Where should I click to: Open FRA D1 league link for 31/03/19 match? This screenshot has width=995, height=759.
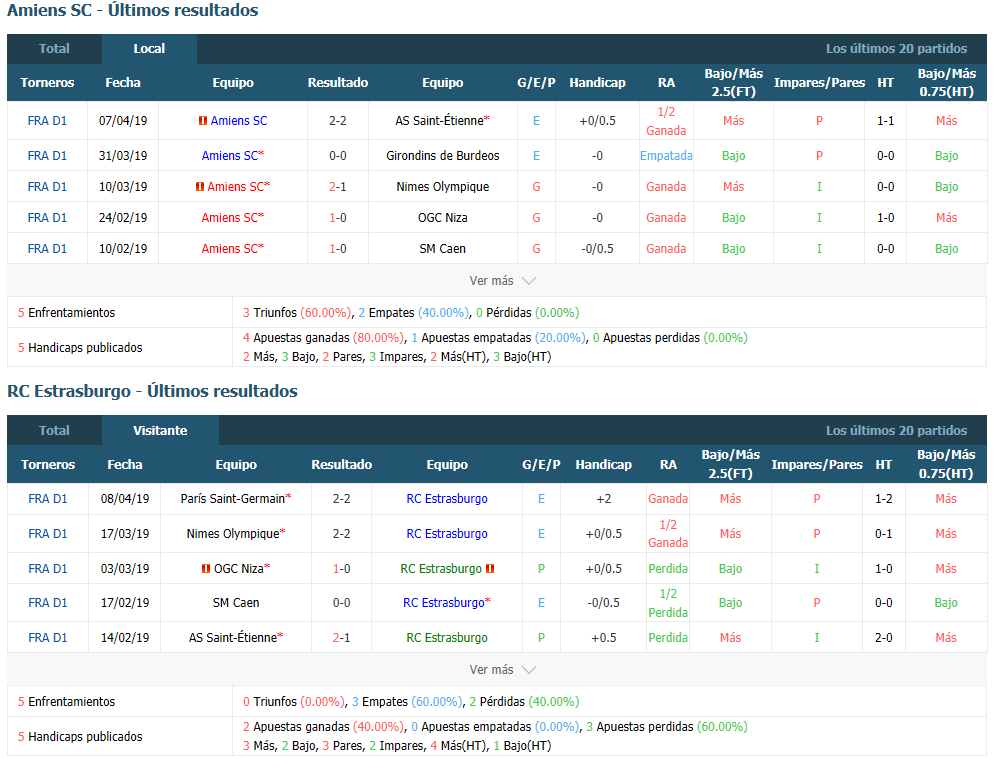coord(47,155)
